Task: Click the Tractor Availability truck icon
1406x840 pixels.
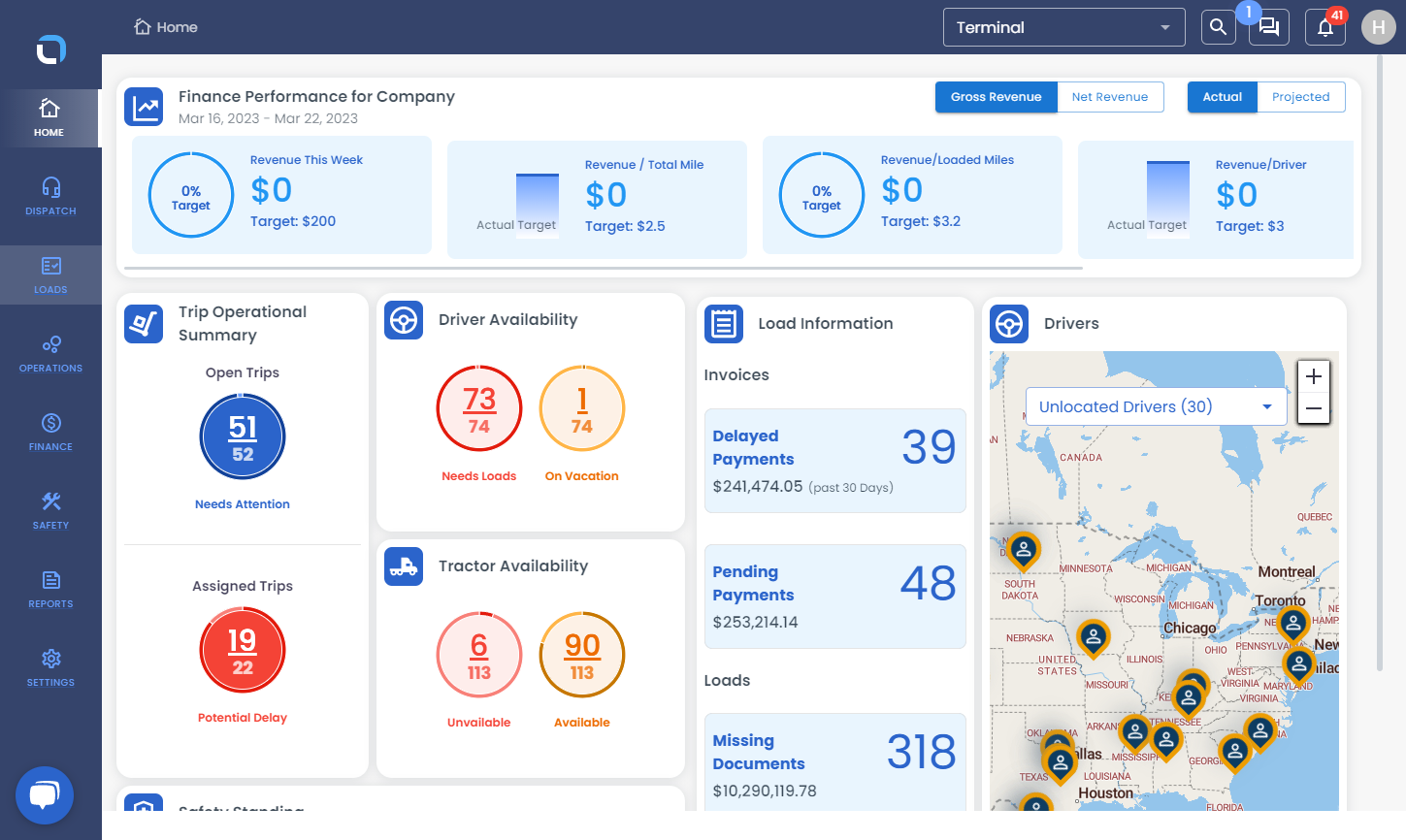Action: coord(404,566)
